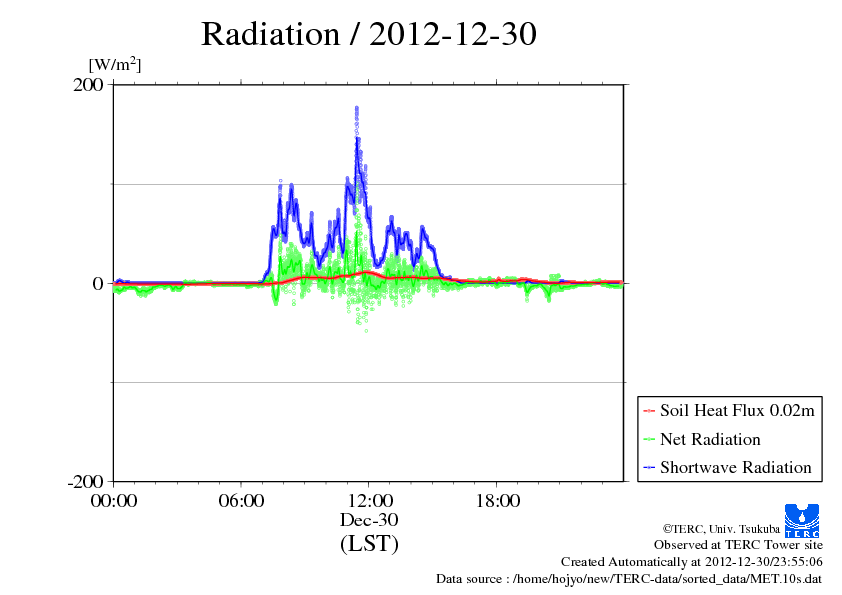This screenshot has width=842, height=595.
Task: Click 'Observed at TERC Tower site' text
Action: (x=738, y=545)
